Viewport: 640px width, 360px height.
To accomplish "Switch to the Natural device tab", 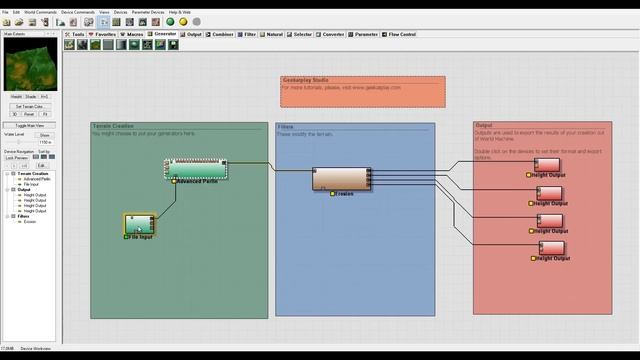I will coord(271,34).
